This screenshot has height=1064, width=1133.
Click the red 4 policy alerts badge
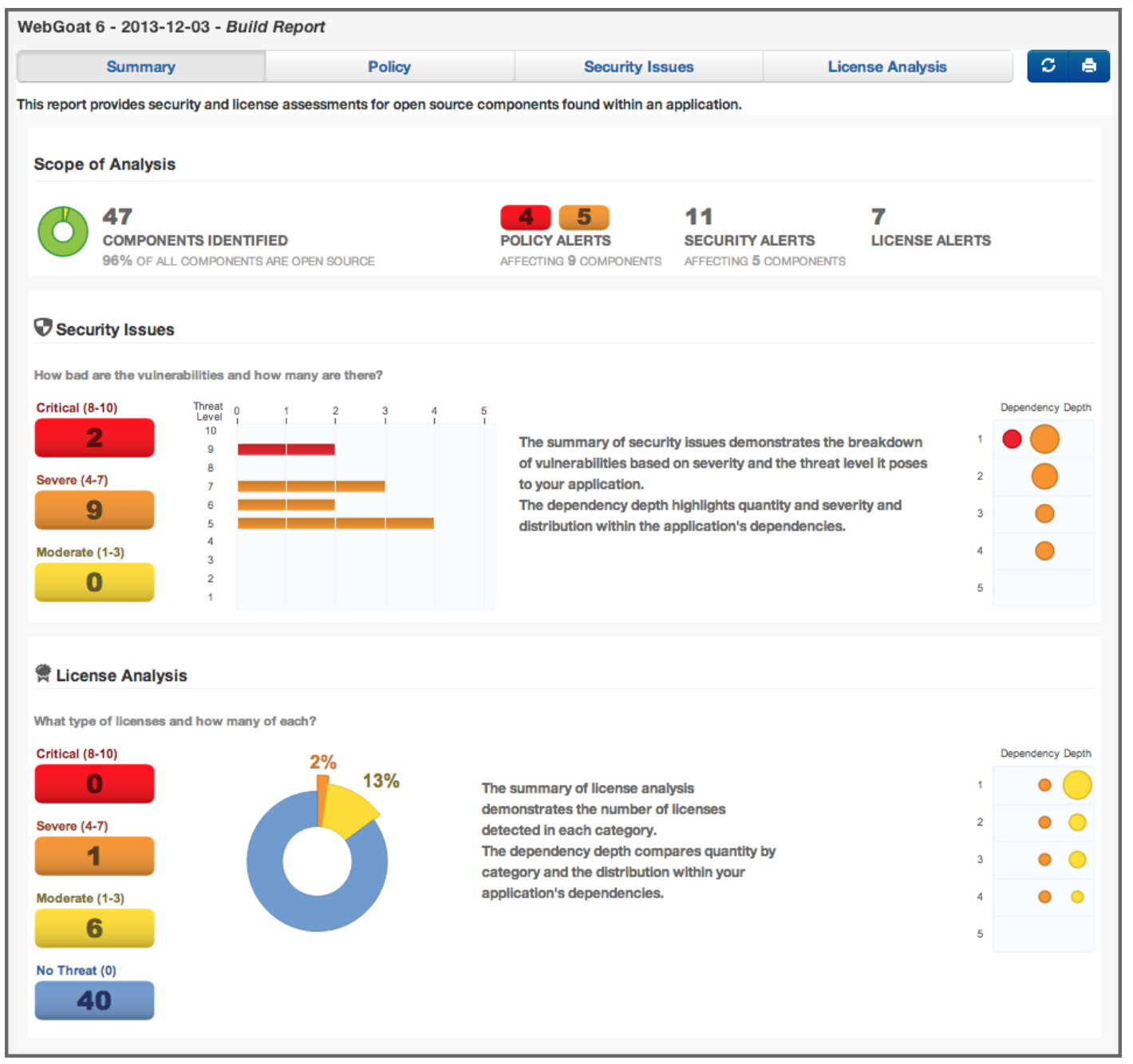click(525, 217)
